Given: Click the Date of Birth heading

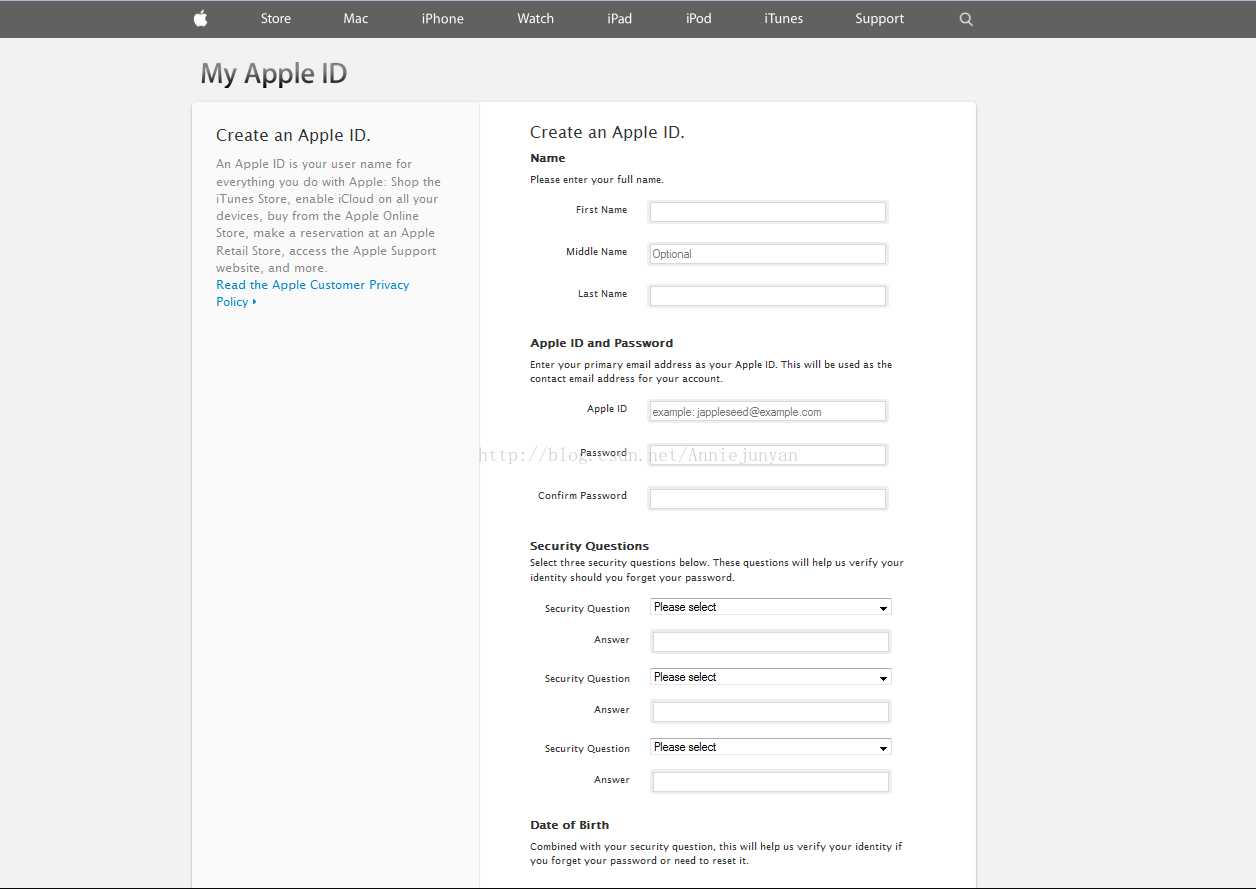Looking at the screenshot, I should coord(570,825).
